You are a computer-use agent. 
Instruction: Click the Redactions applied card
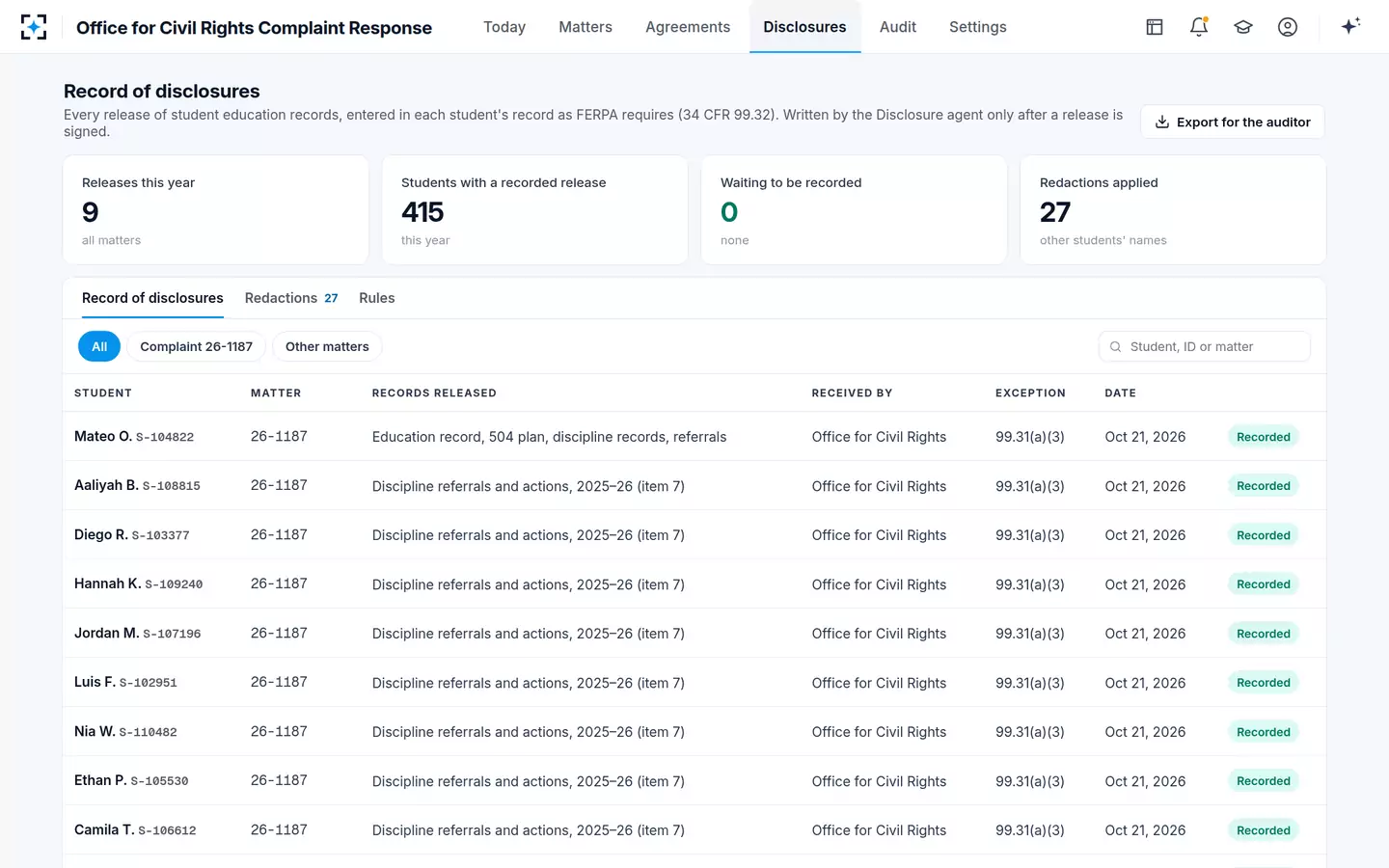[x=1173, y=210]
